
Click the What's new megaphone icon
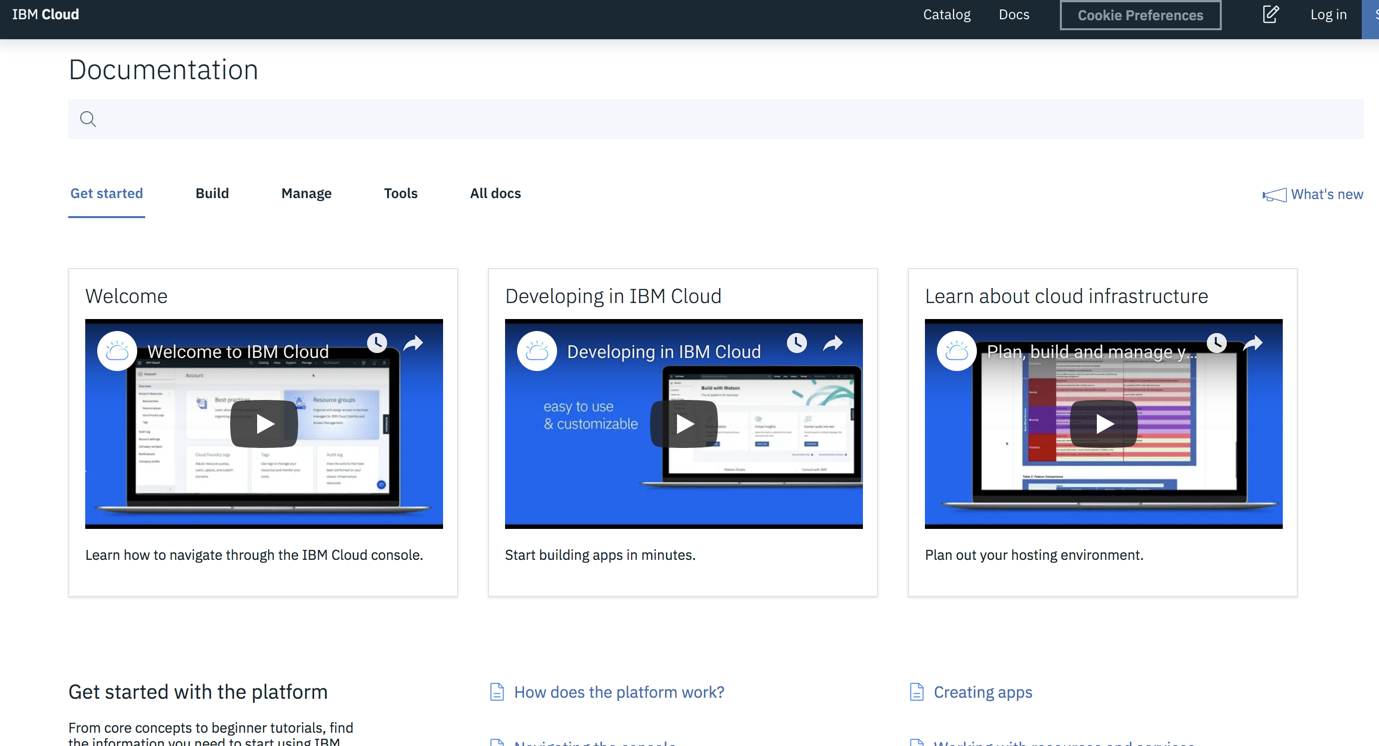pyautogui.click(x=1274, y=194)
